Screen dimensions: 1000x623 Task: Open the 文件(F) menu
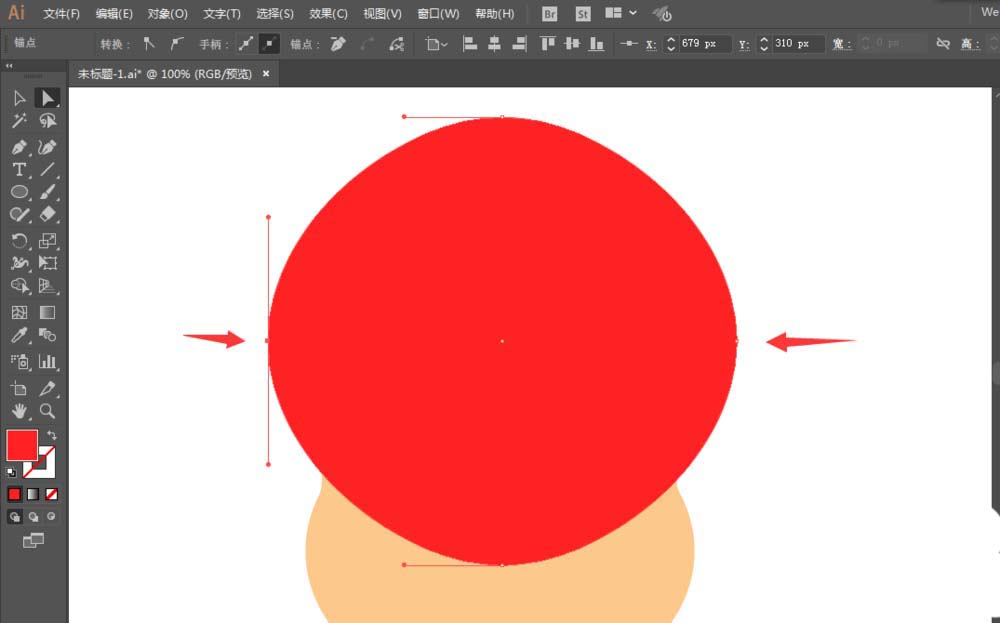coord(61,13)
